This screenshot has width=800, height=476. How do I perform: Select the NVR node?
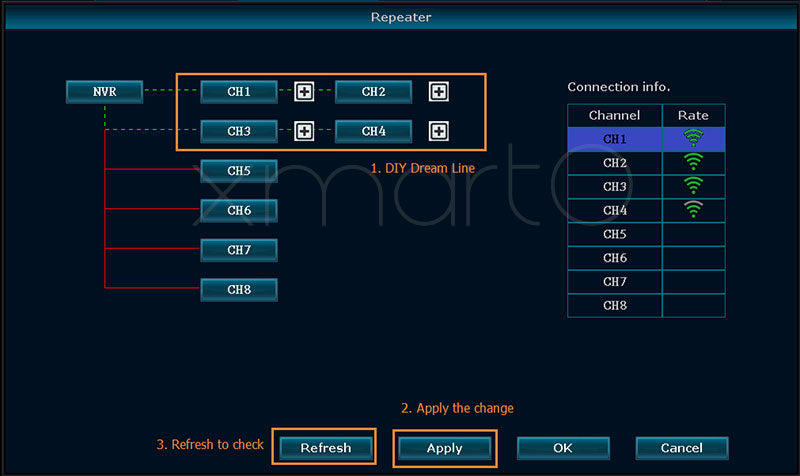point(105,92)
